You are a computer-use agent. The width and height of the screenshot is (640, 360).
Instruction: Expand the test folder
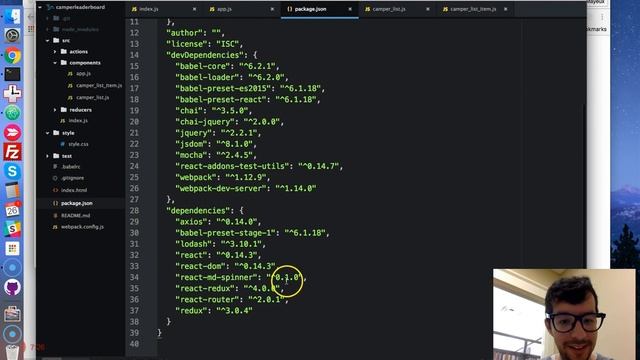(x=48, y=156)
